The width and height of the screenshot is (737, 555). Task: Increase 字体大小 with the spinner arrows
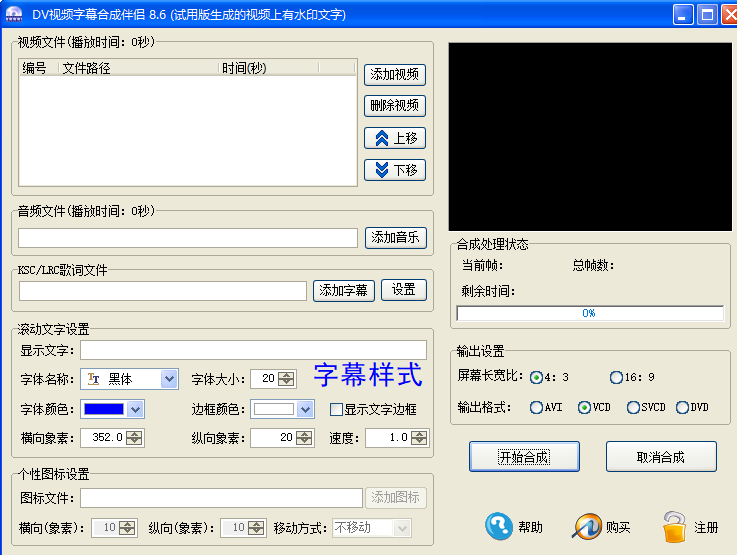[x=287, y=375]
